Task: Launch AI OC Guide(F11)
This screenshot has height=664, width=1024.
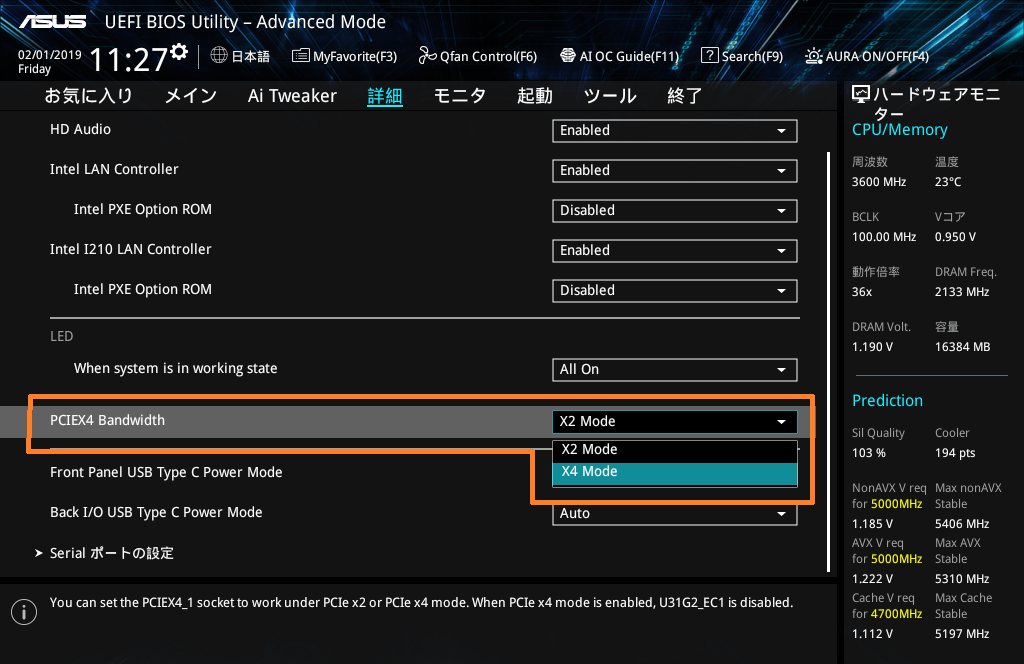Action: tap(620, 56)
